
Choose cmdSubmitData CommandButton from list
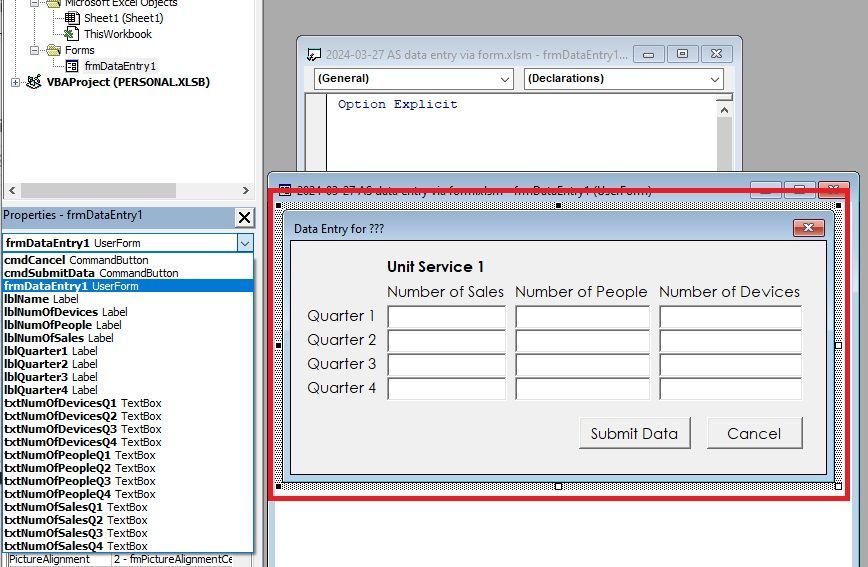(128, 273)
